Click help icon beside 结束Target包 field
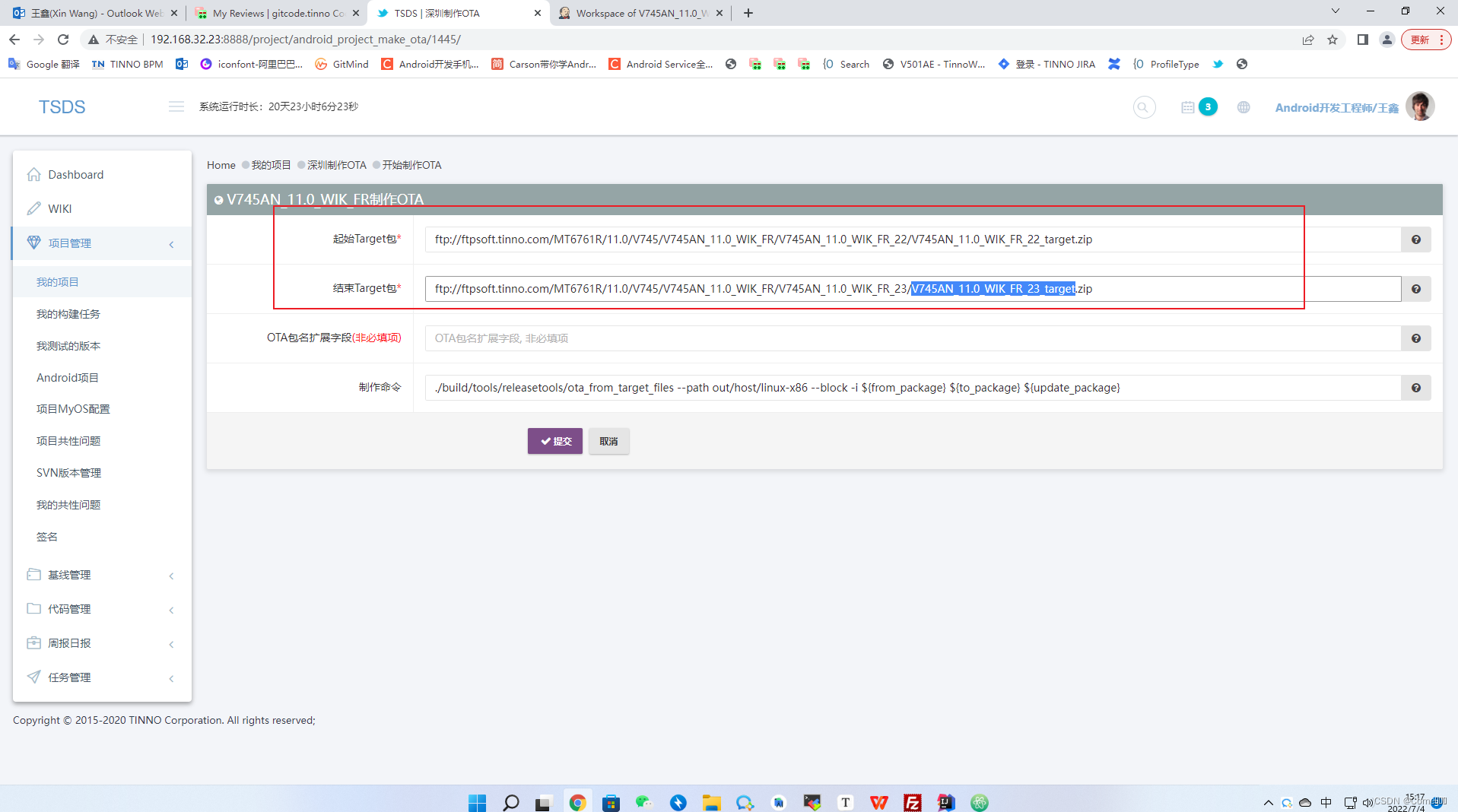Screen dimensions: 1458x812 coord(1415,289)
